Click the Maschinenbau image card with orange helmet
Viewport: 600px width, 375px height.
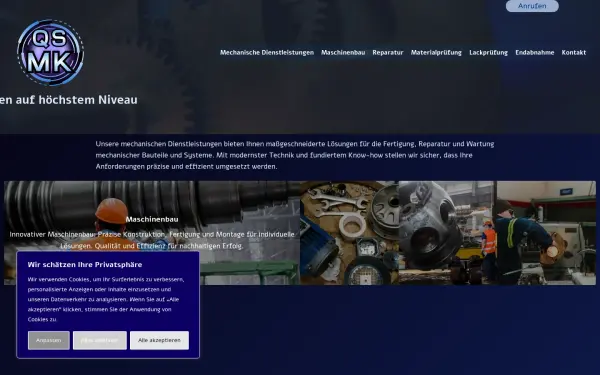pyautogui.click(x=152, y=233)
